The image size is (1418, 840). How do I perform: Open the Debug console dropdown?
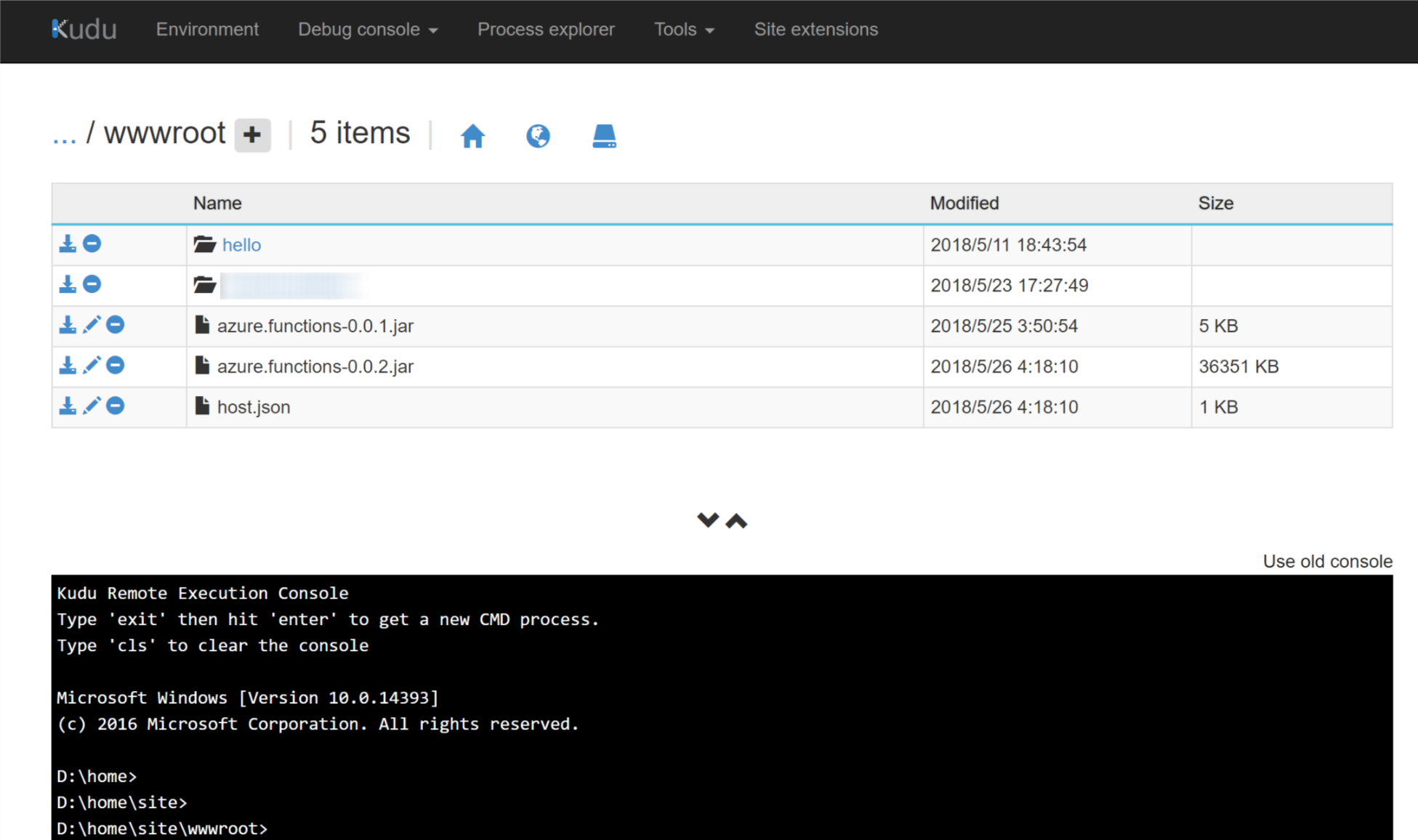tap(368, 30)
